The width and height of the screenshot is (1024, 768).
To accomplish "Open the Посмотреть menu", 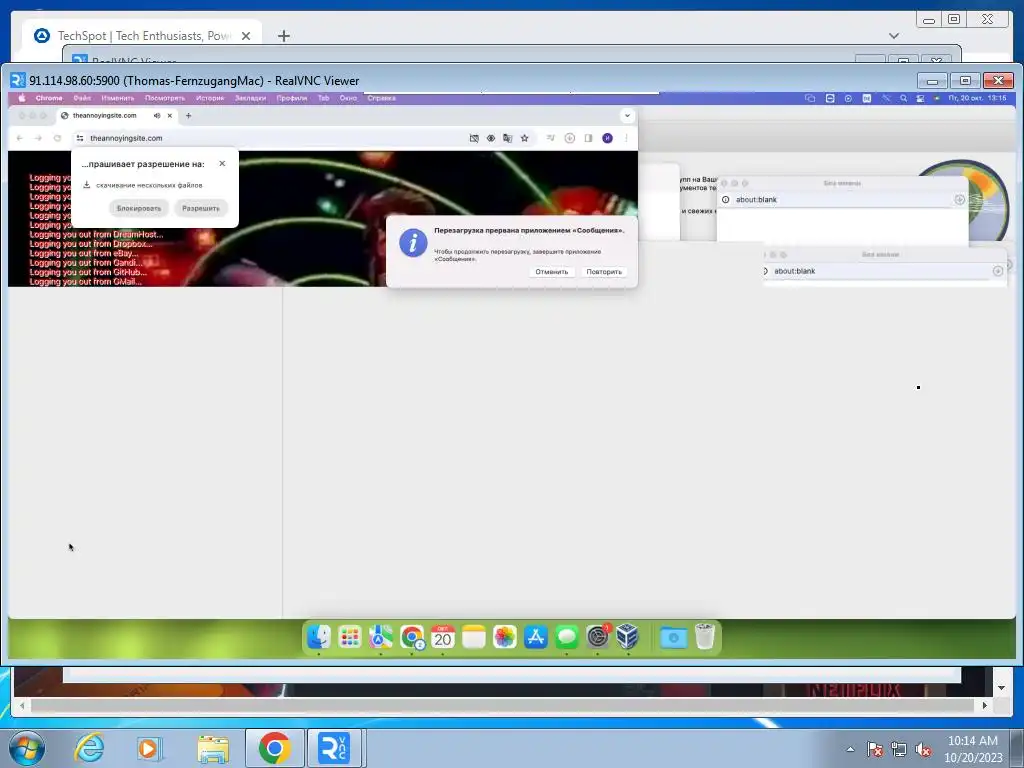I will coord(165,98).
